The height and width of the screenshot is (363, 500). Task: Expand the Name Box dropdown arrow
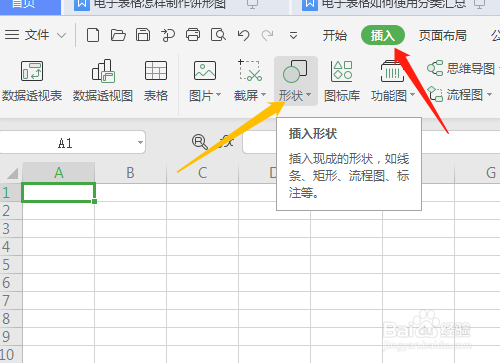[140, 143]
